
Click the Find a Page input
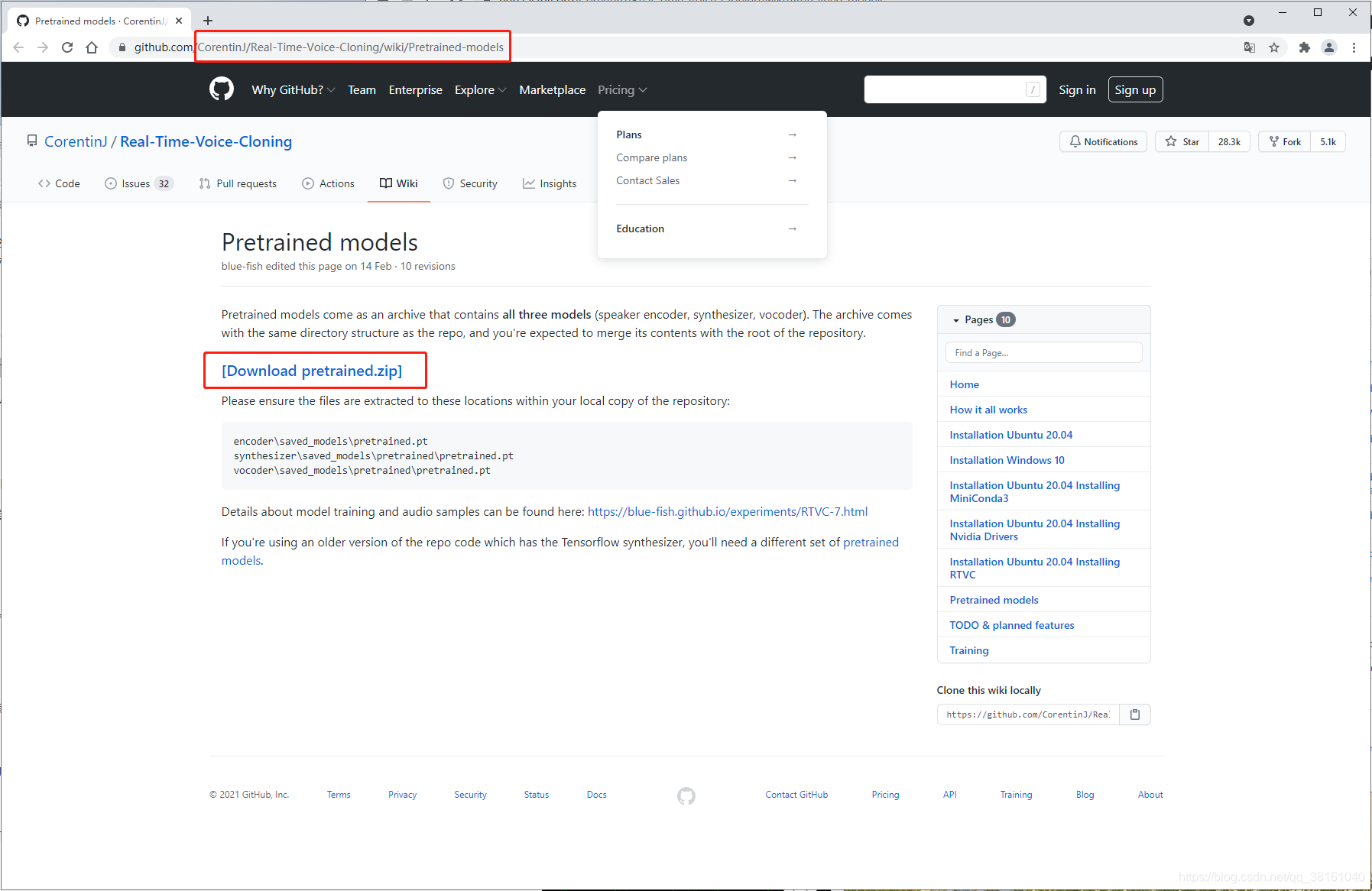click(x=1044, y=352)
